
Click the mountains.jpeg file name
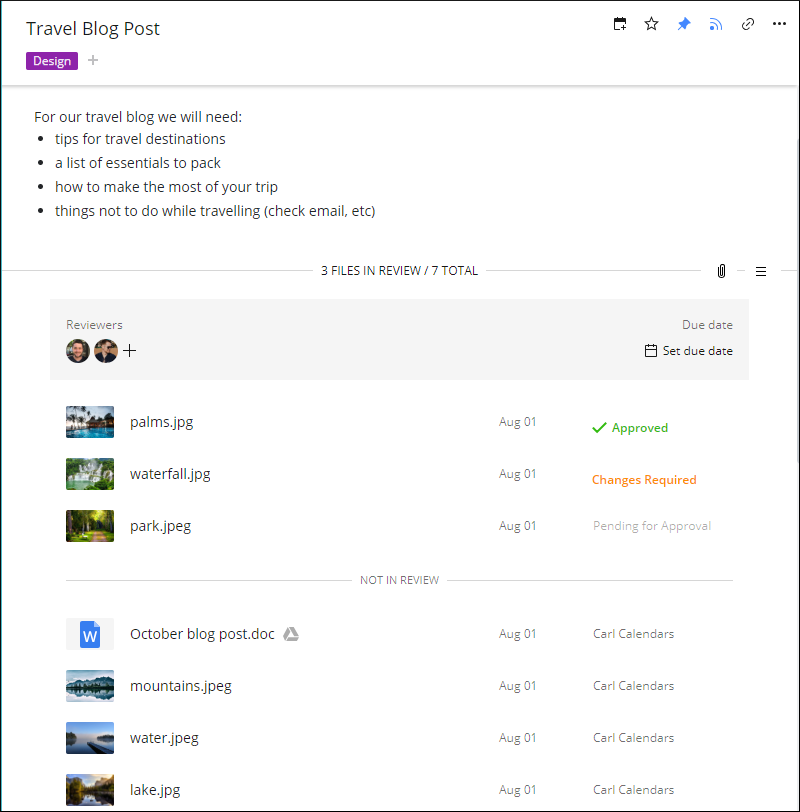click(x=181, y=687)
